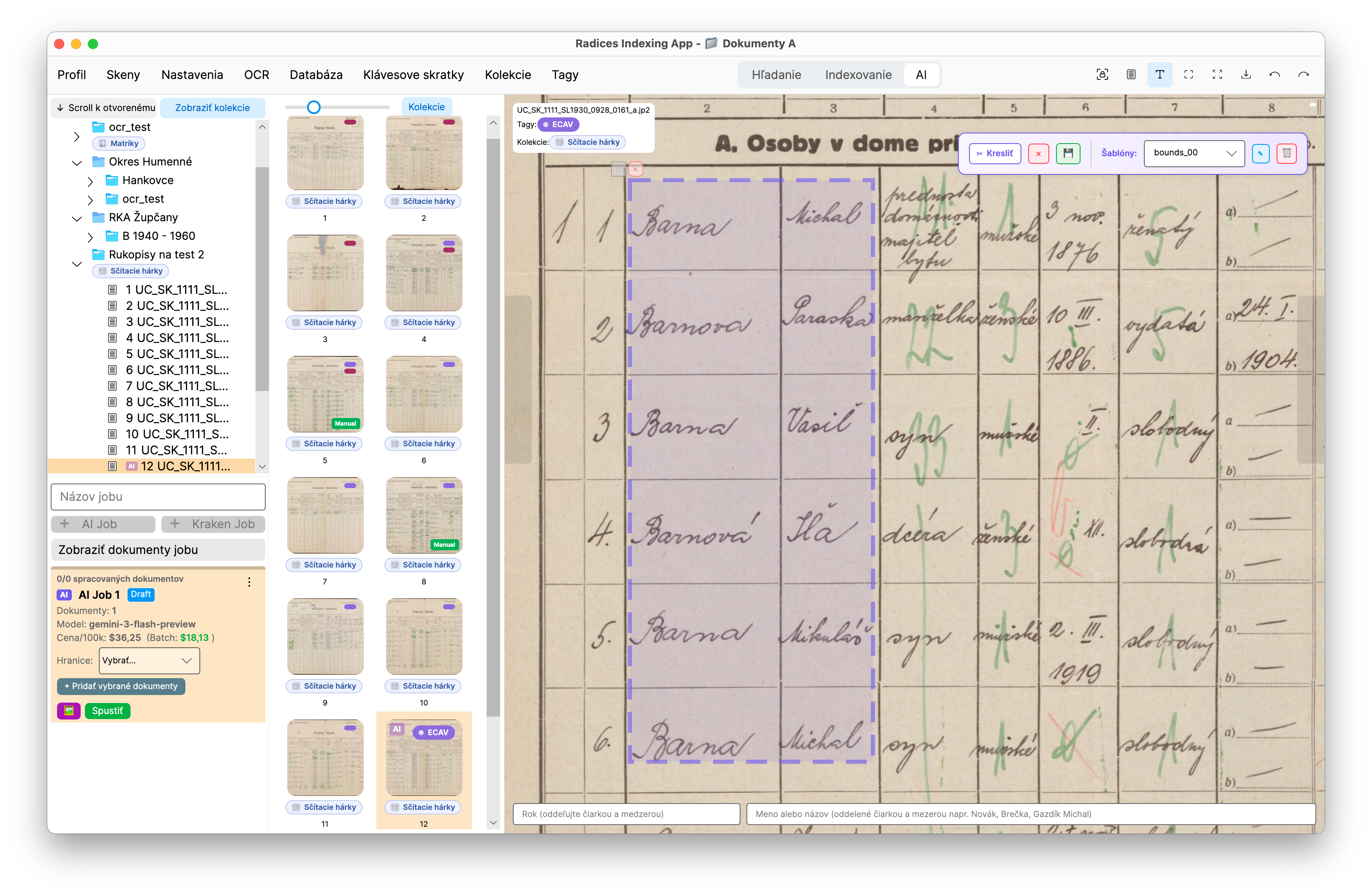Click the blue pencil edit template icon

tap(1260, 153)
